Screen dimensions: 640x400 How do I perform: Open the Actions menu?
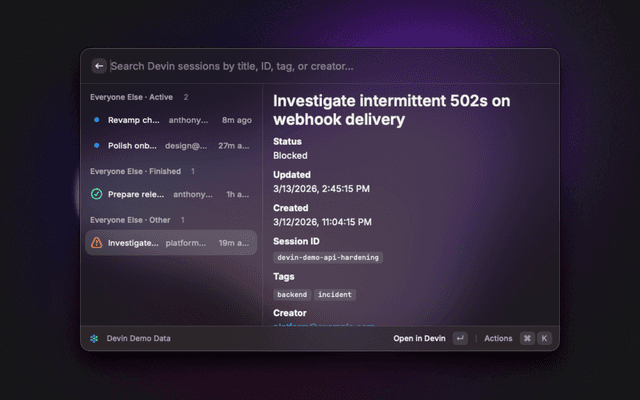click(x=498, y=339)
